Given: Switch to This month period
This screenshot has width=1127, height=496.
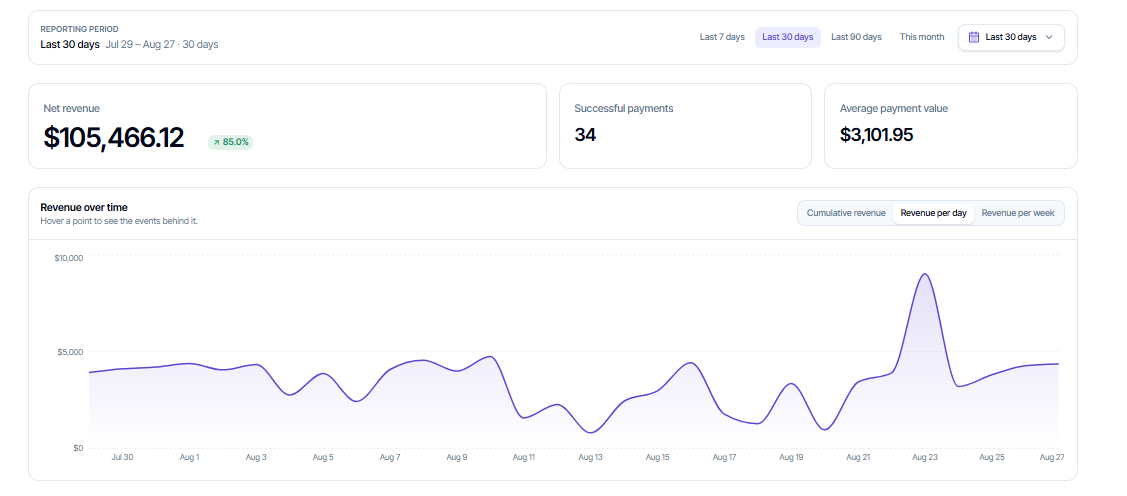Looking at the screenshot, I should 921,37.
